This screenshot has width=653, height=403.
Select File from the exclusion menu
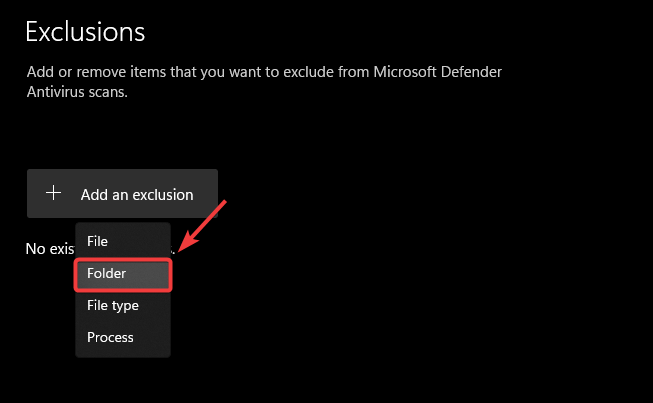97,241
